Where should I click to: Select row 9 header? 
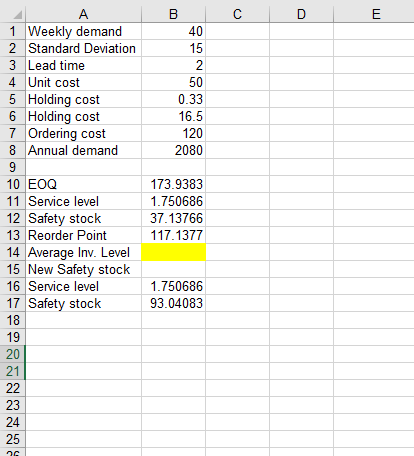click(x=13, y=167)
